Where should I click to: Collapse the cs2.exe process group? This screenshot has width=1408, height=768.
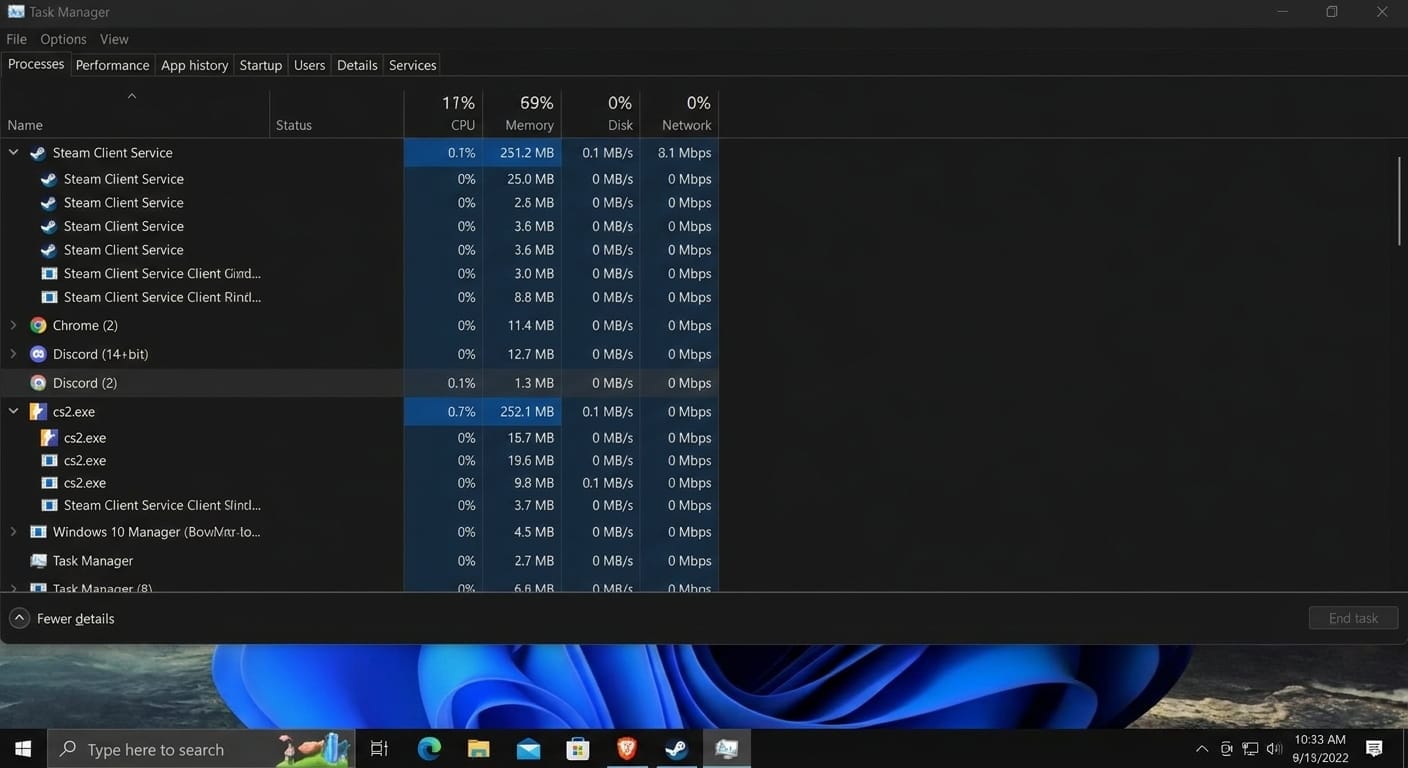(x=14, y=411)
